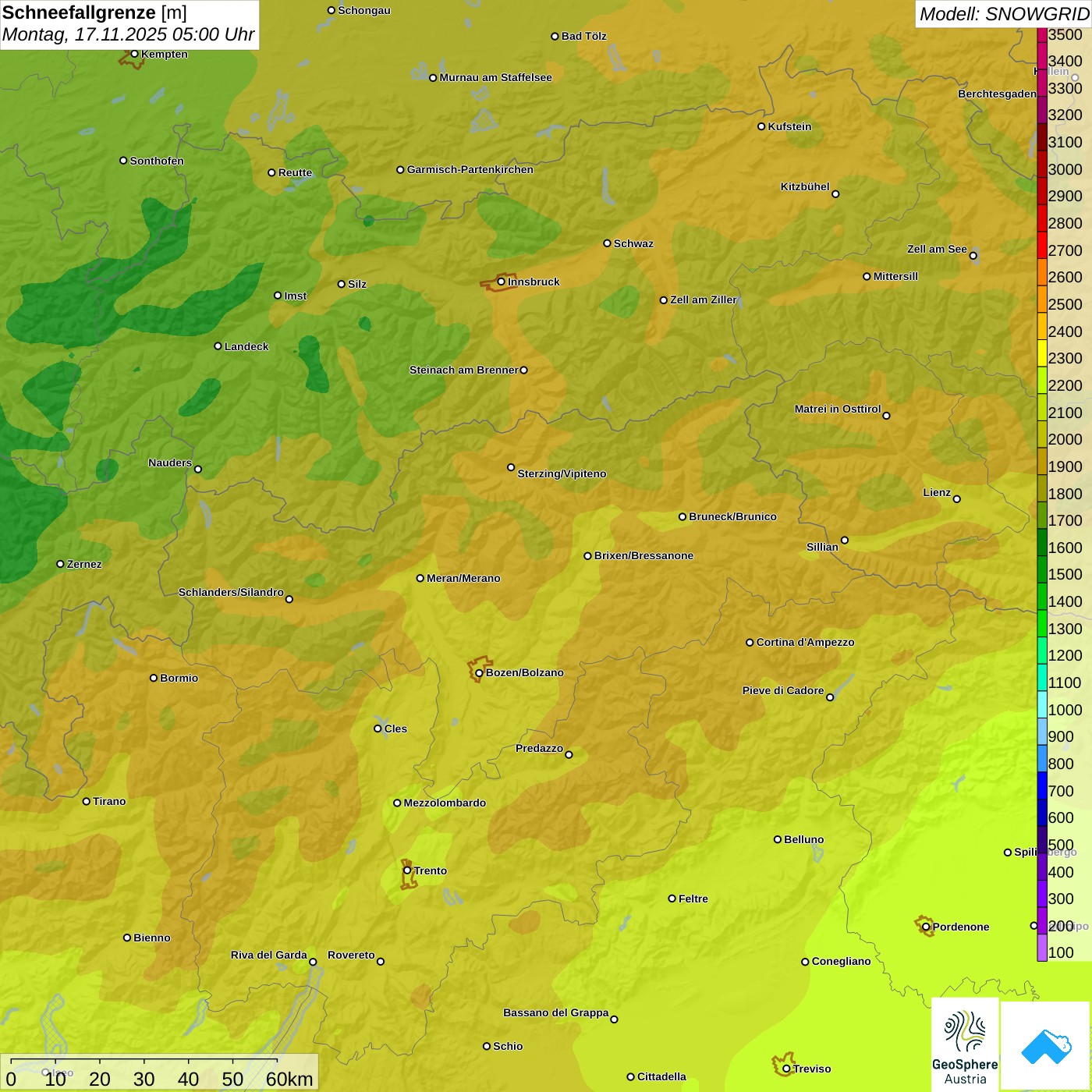Click the Pieve di Cadore label
This screenshot has width=1092, height=1092.
click(783, 690)
